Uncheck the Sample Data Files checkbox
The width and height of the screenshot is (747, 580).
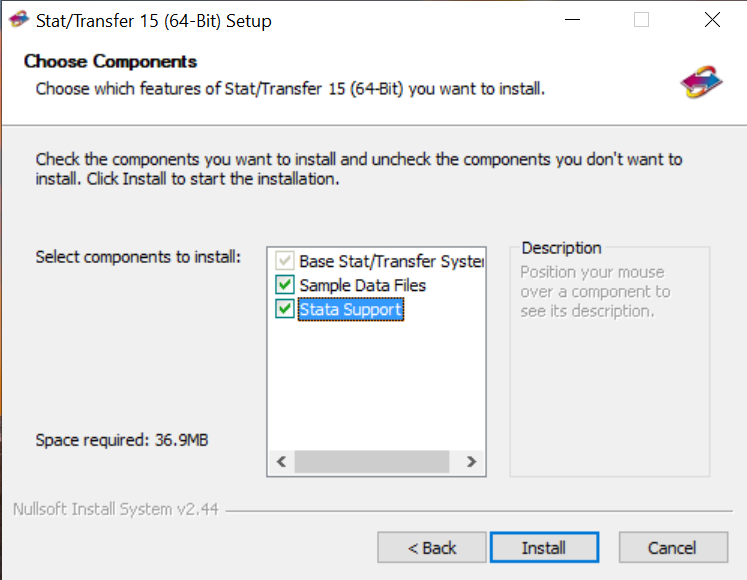pos(284,285)
